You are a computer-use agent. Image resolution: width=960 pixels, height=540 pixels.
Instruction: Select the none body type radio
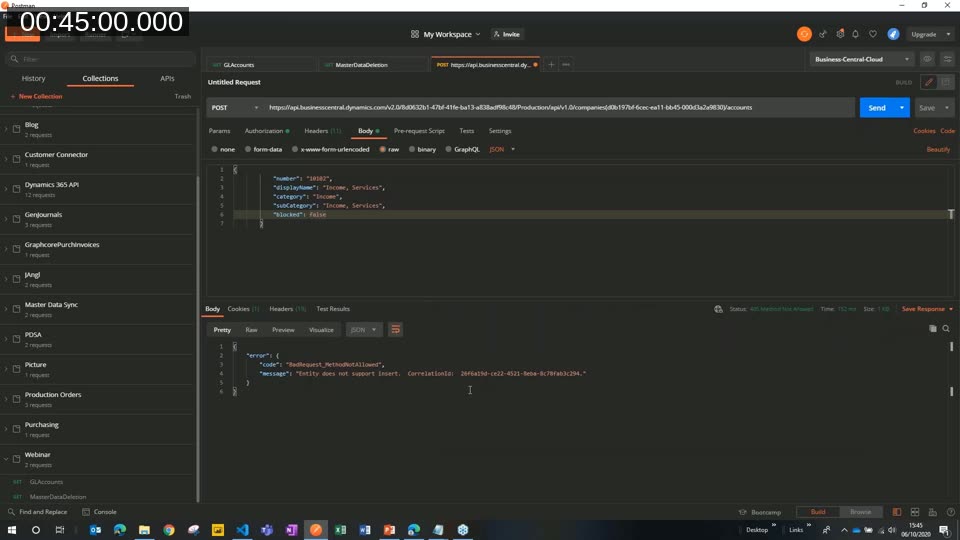pyautogui.click(x=214, y=149)
